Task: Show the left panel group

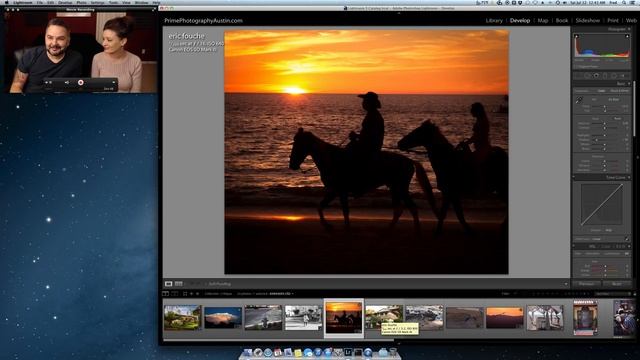Action: point(160,157)
